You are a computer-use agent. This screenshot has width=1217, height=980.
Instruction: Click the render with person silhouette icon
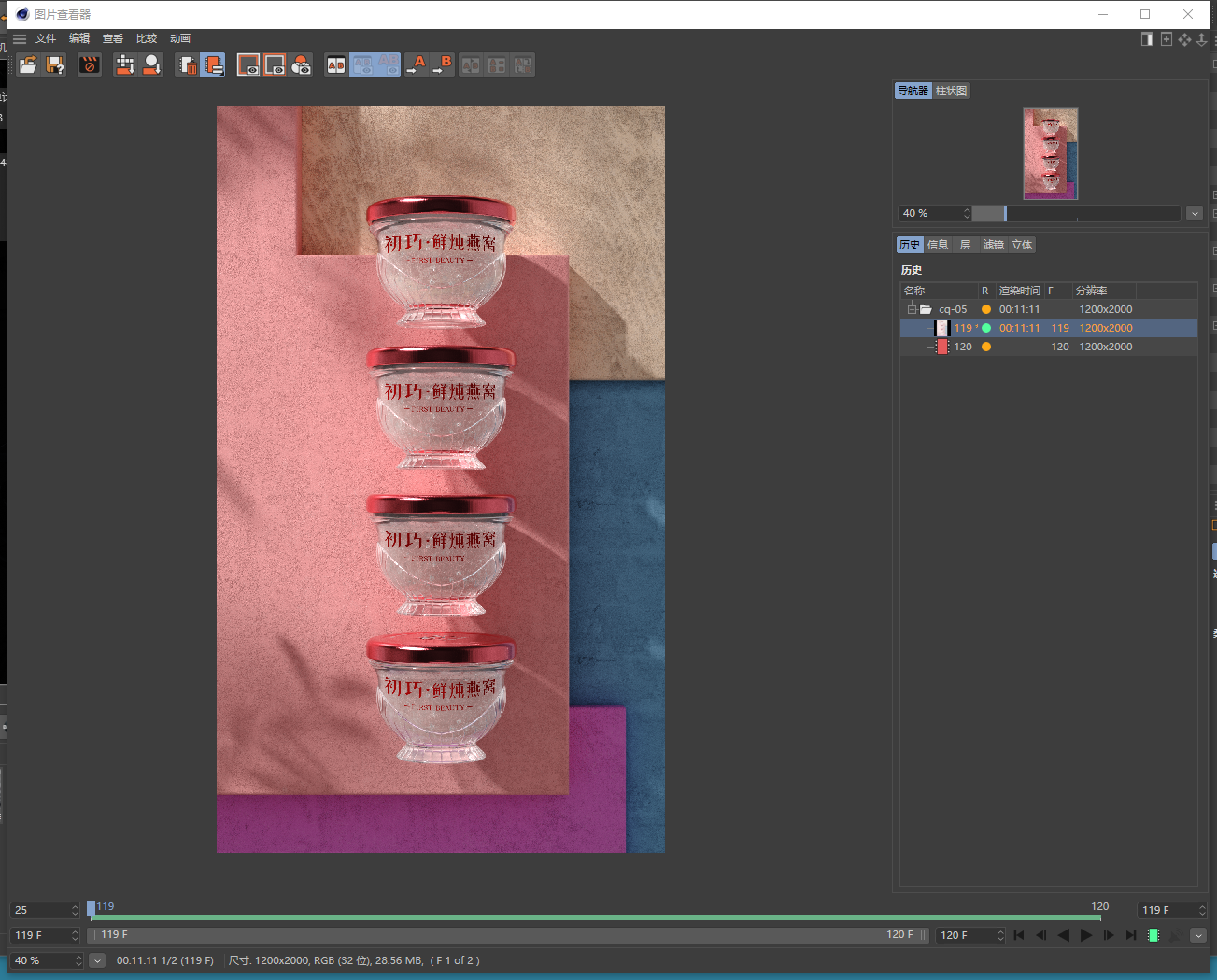[151, 64]
